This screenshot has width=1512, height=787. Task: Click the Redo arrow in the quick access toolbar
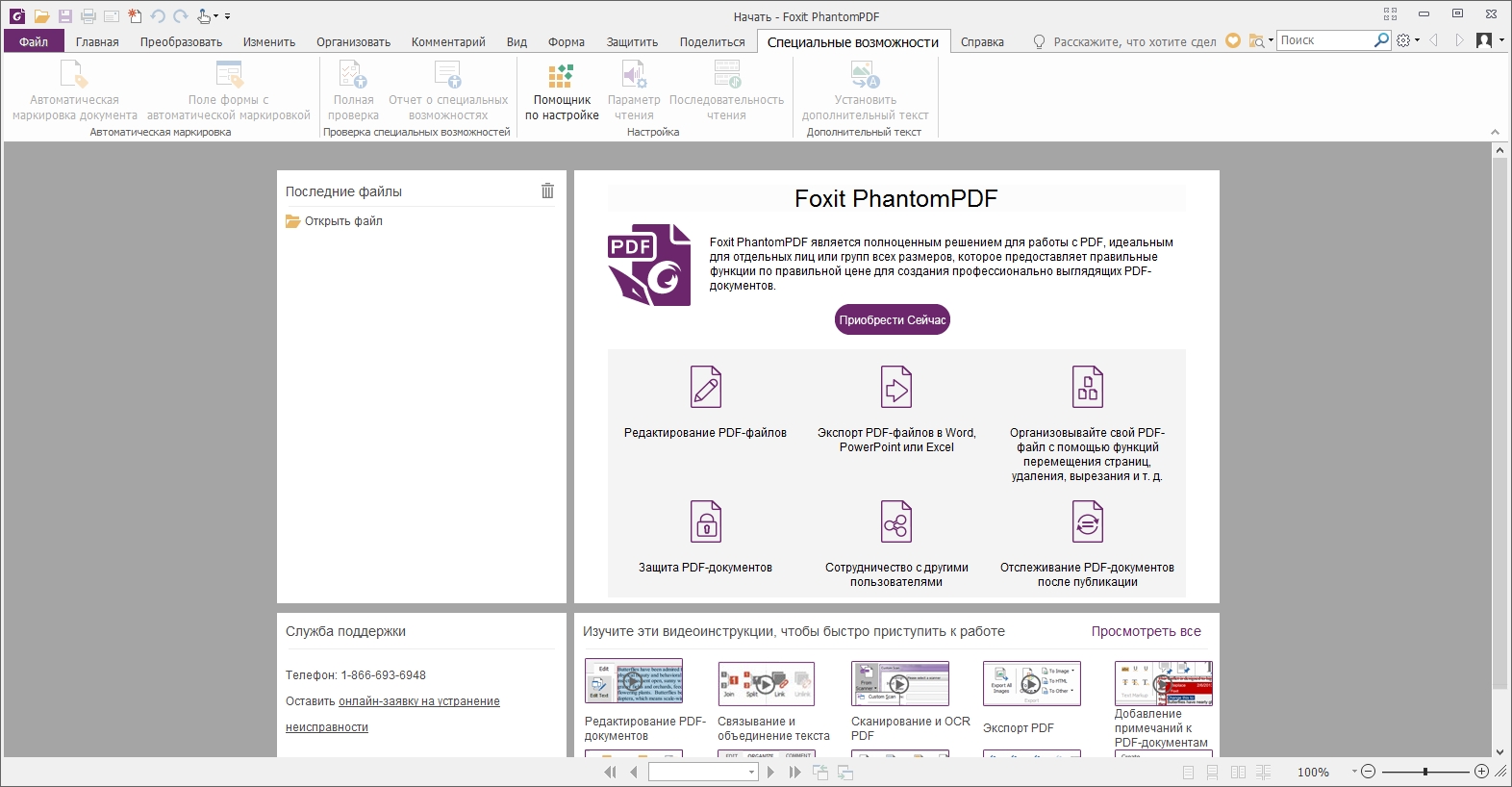coord(181,16)
